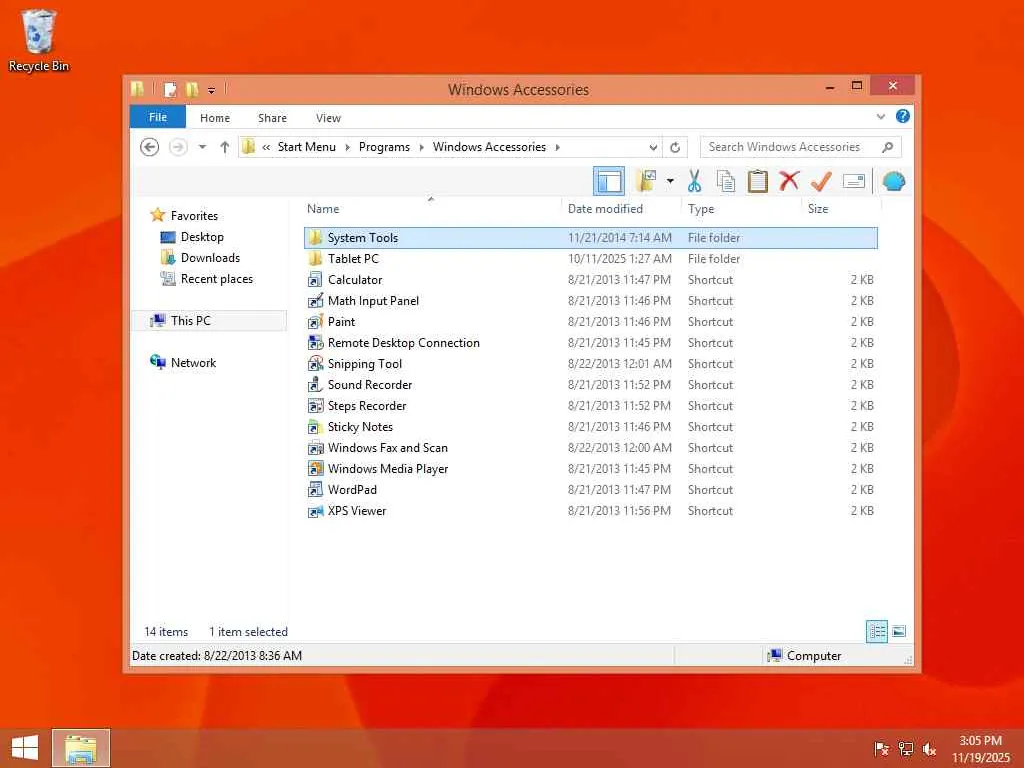The image size is (1024, 768).
Task: Toggle the navigation pane layout button
Action: (609, 181)
